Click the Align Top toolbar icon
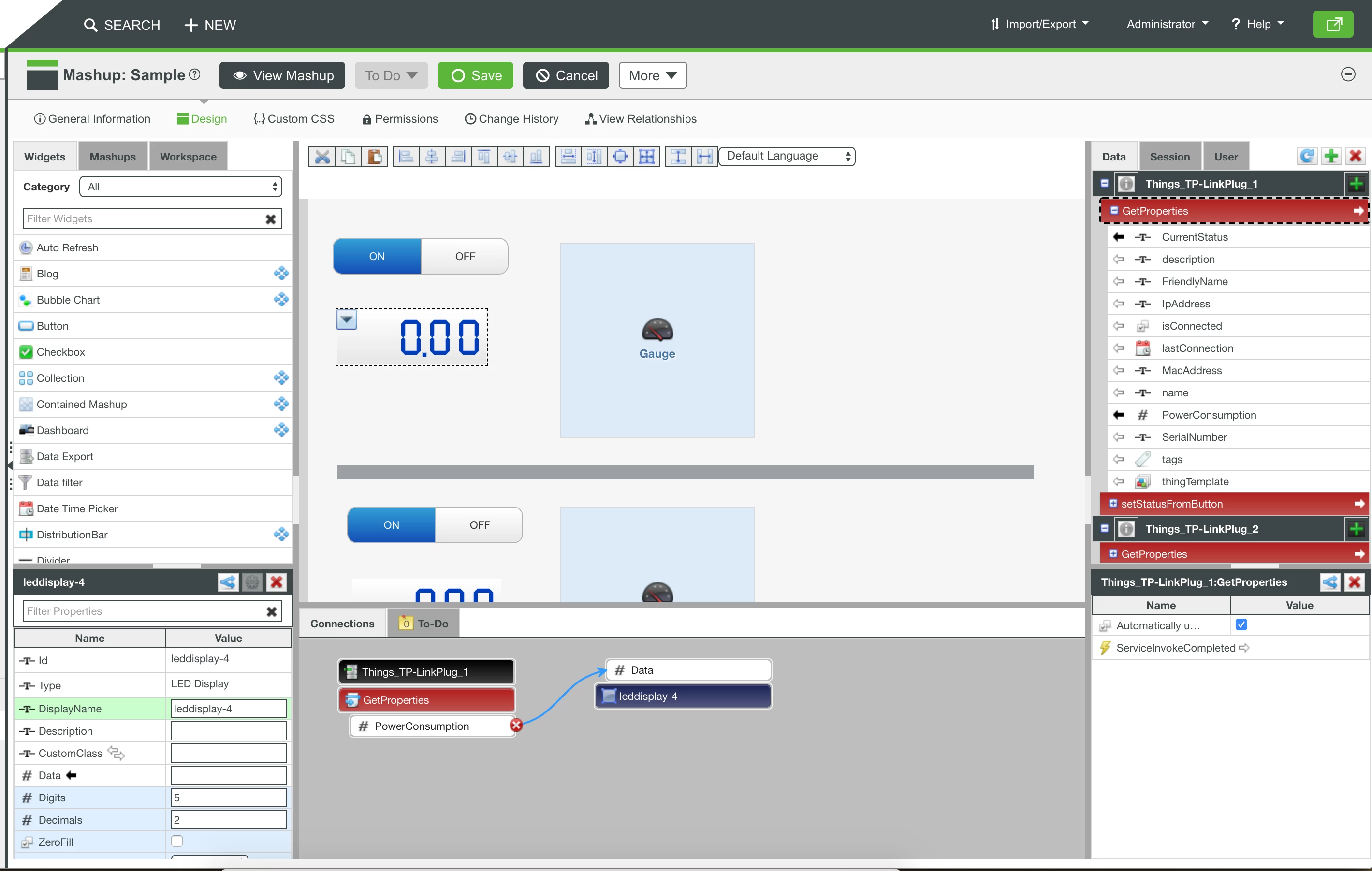The height and width of the screenshot is (871, 1372). tap(484, 157)
